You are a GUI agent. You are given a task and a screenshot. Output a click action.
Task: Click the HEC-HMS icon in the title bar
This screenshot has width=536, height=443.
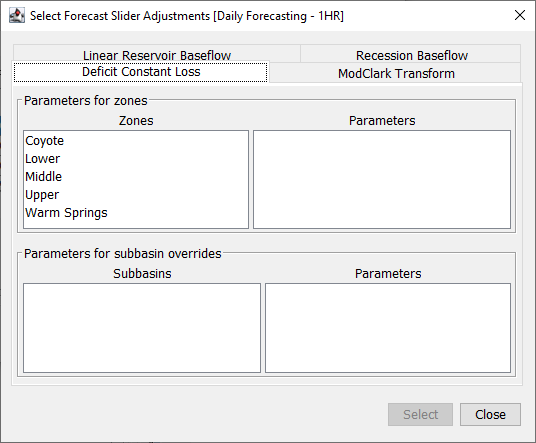pyautogui.click(x=16, y=15)
